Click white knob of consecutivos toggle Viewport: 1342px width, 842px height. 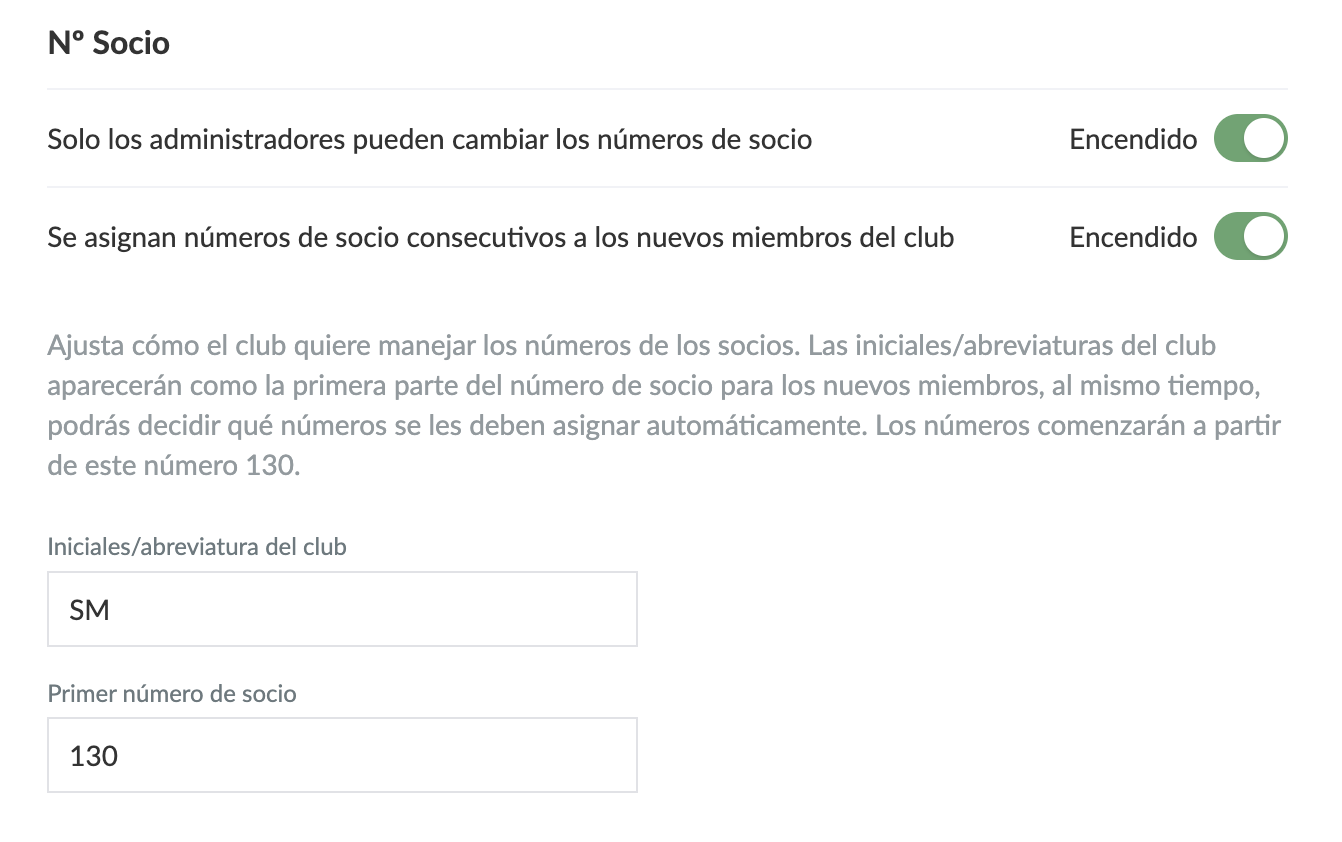point(1266,237)
